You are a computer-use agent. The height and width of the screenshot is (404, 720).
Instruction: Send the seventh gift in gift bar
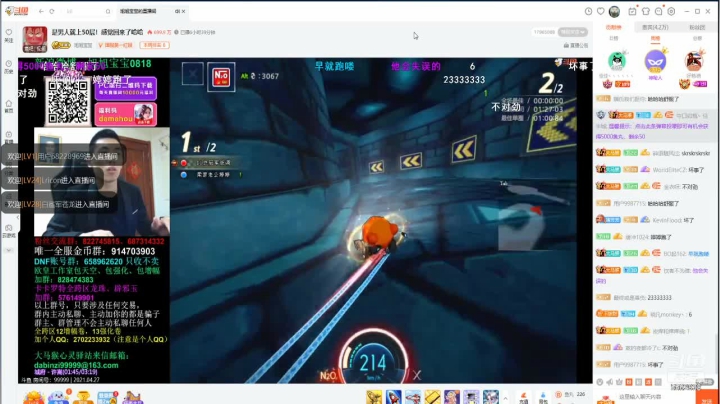[490, 397]
